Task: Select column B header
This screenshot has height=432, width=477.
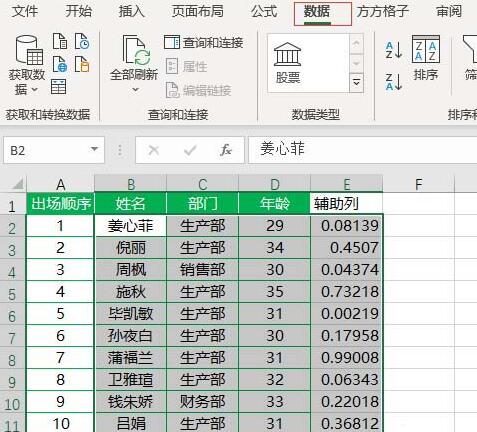Action: [131, 184]
